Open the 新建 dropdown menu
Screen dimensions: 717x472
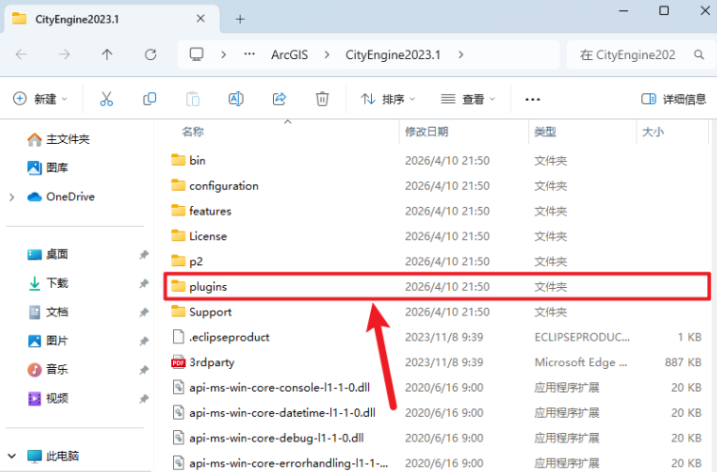coord(40,99)
